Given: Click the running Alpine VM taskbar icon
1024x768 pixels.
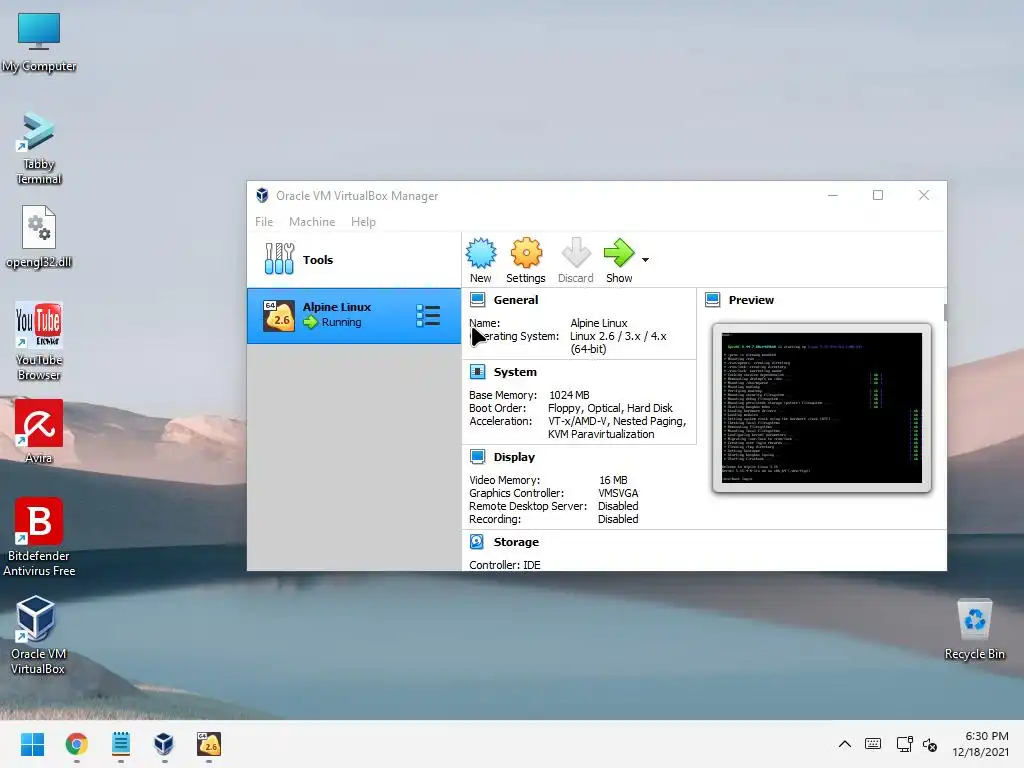Looking at the screenshot, I should click(208, 744).
